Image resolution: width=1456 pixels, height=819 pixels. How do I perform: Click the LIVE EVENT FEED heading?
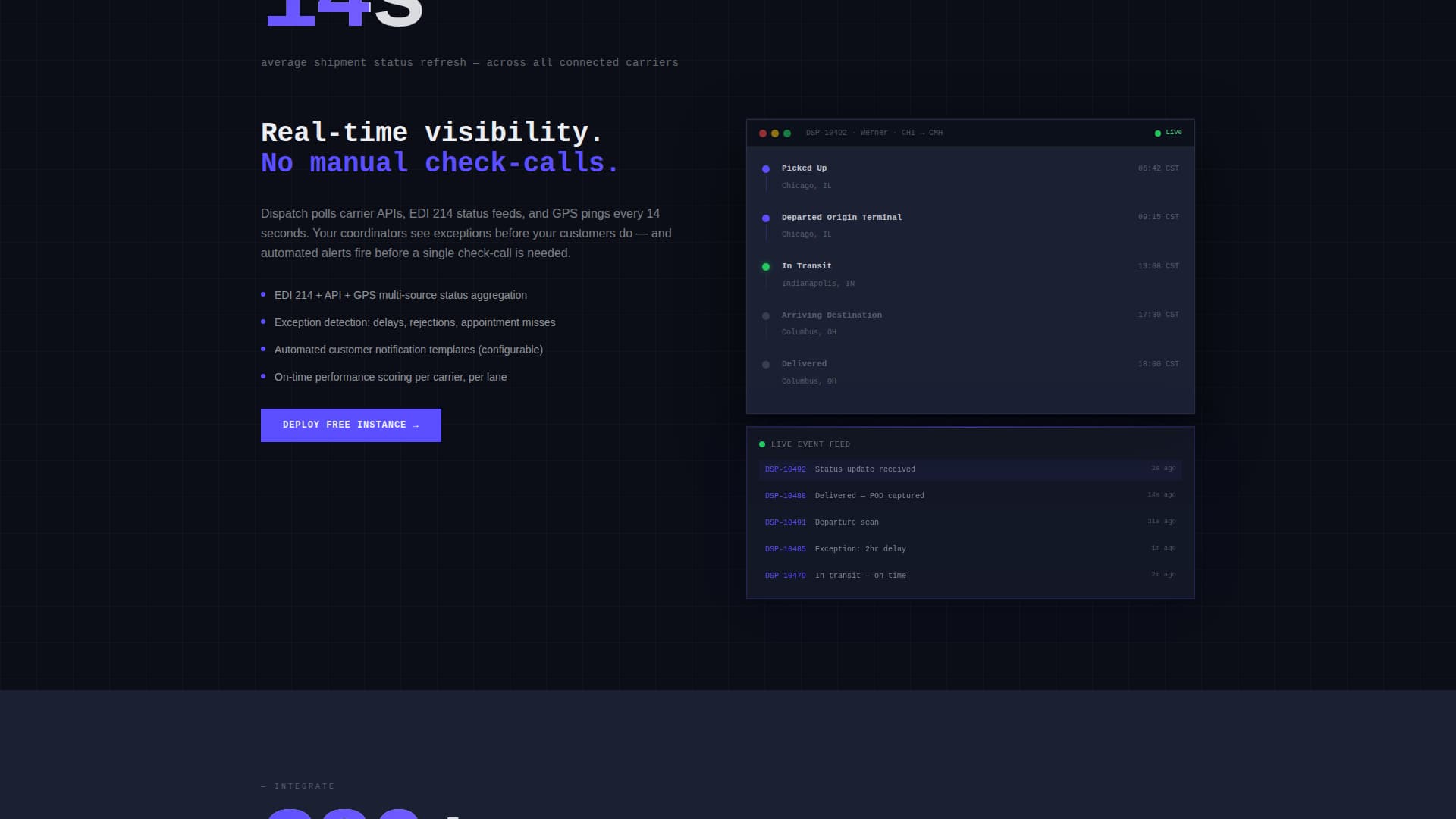point(811,444)
